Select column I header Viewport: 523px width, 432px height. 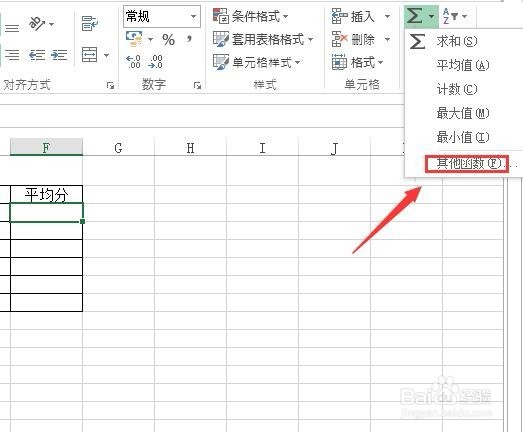click(x=263, y=147)
